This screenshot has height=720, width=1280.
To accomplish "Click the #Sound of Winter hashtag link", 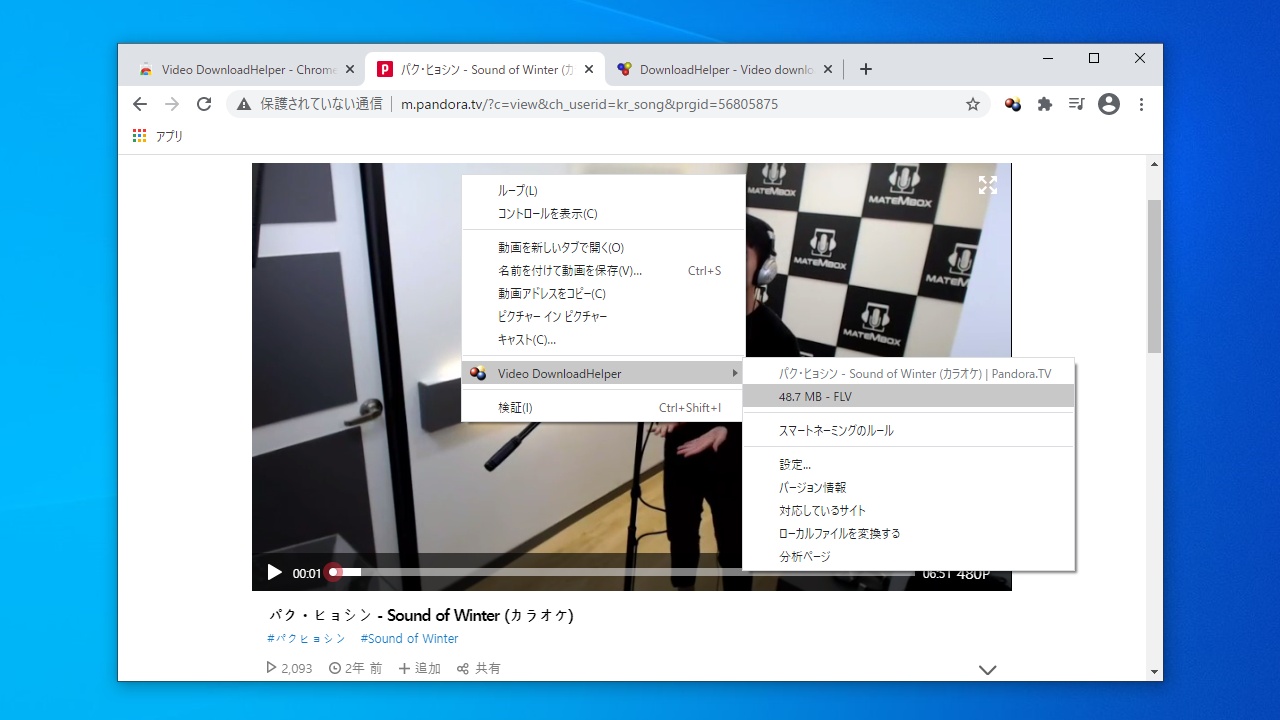I will point(409,639).
